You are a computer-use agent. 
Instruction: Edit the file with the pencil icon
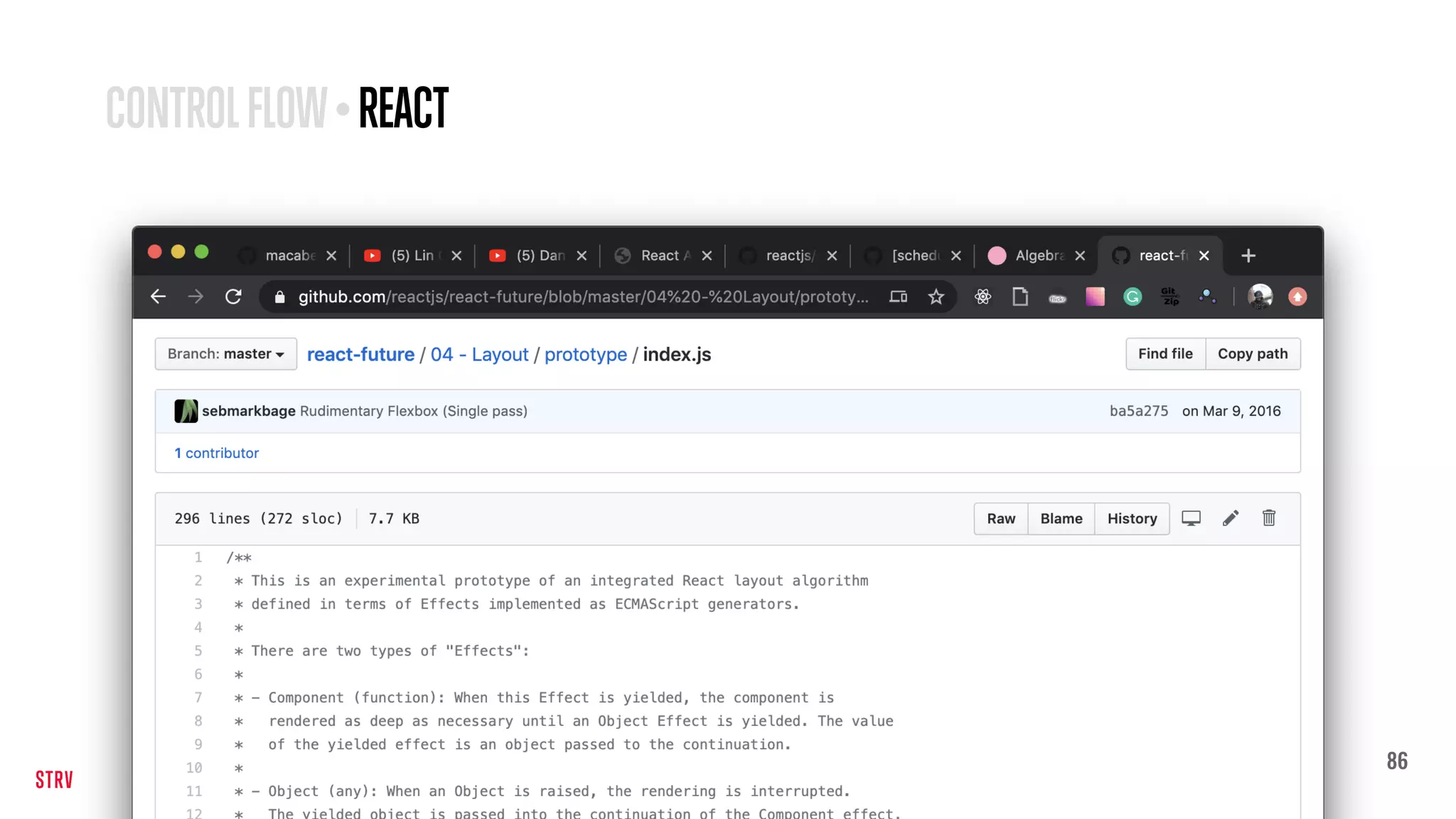click(1231, 518)
